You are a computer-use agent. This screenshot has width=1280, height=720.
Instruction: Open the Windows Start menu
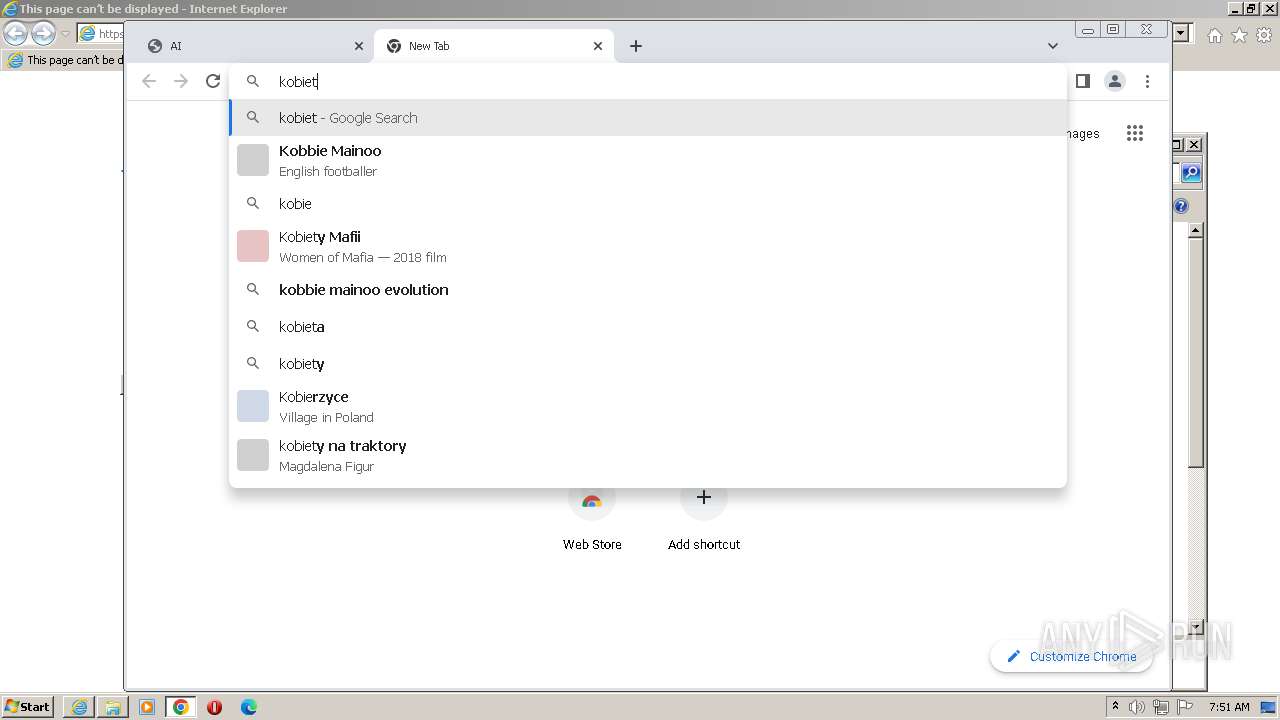pyautogui.click(x=27, y=707)
